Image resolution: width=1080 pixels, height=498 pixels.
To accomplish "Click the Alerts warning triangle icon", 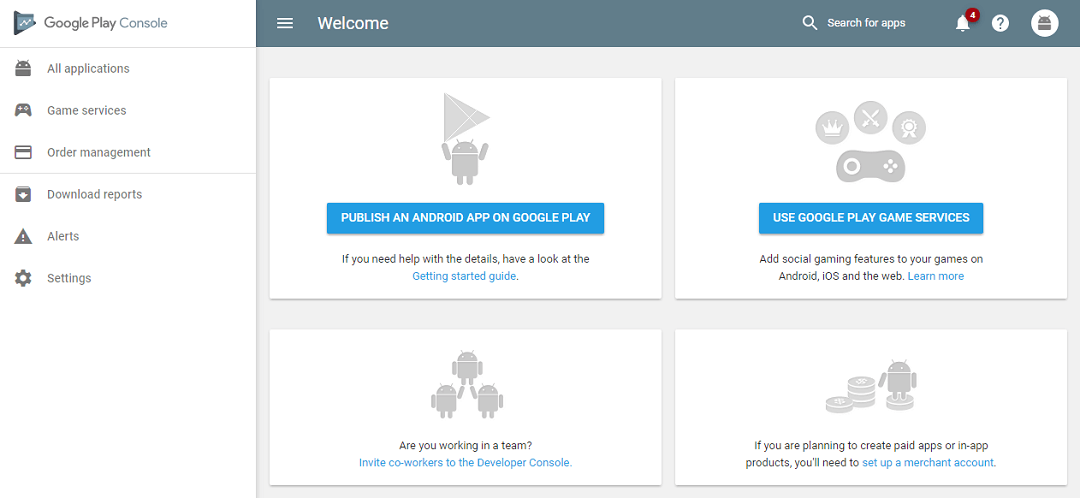I will pos(23,236).
